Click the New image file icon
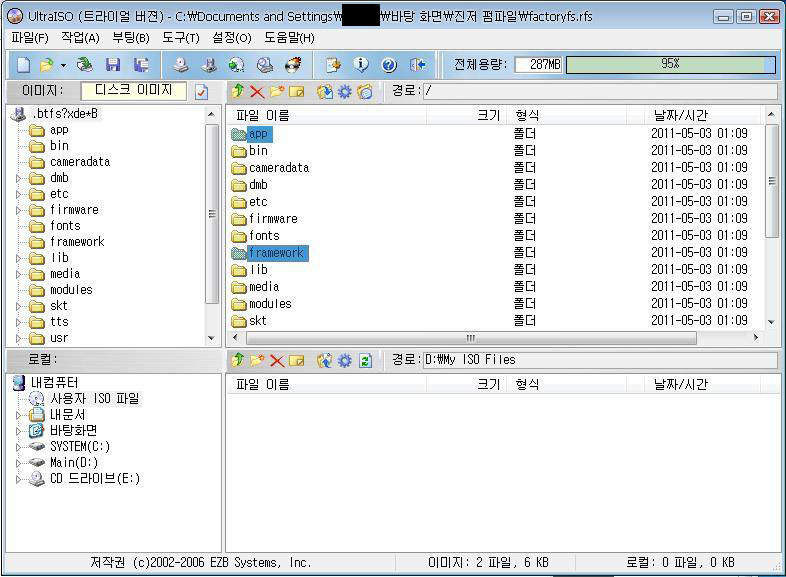 point(23,65)
